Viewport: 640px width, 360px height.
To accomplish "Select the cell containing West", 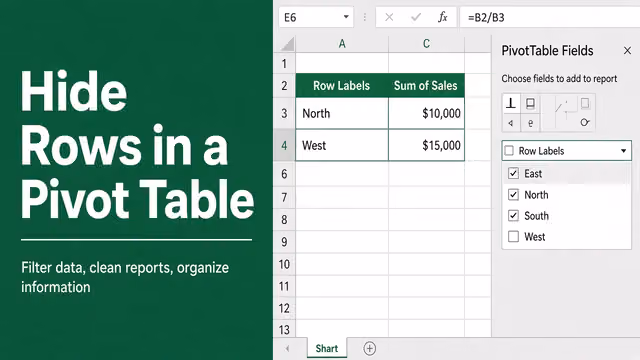I will pos(342,145).
